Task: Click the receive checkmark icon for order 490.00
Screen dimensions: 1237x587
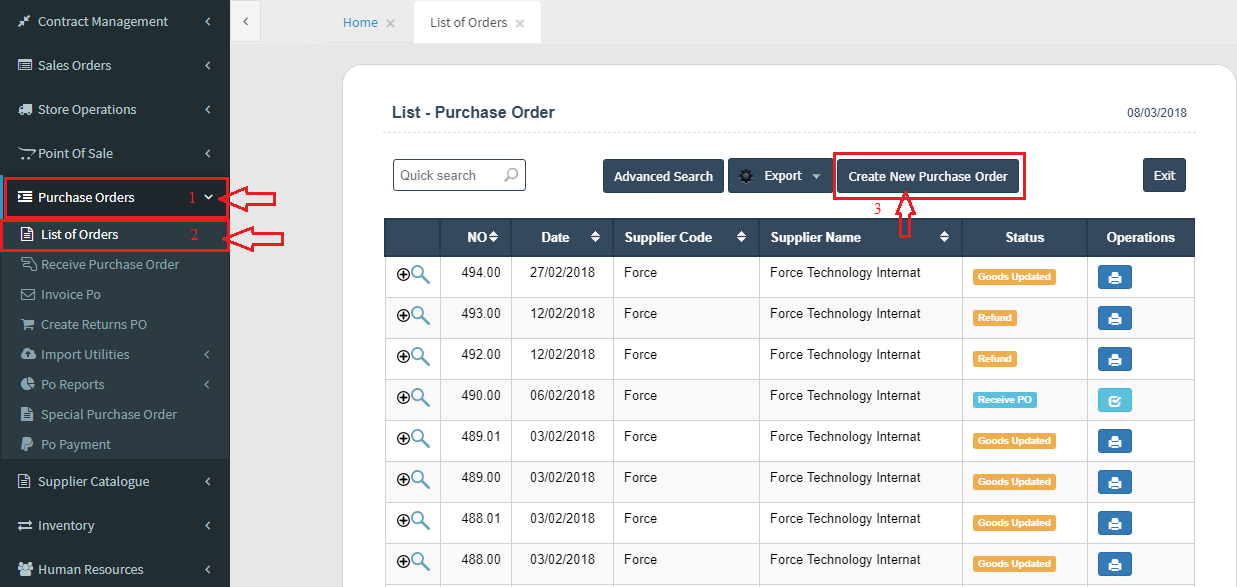Action: coord(1114,400)
